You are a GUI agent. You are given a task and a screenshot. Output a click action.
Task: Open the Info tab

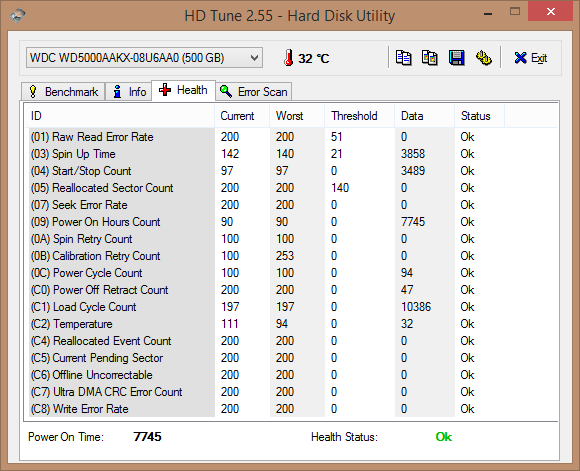coord(128,91)
